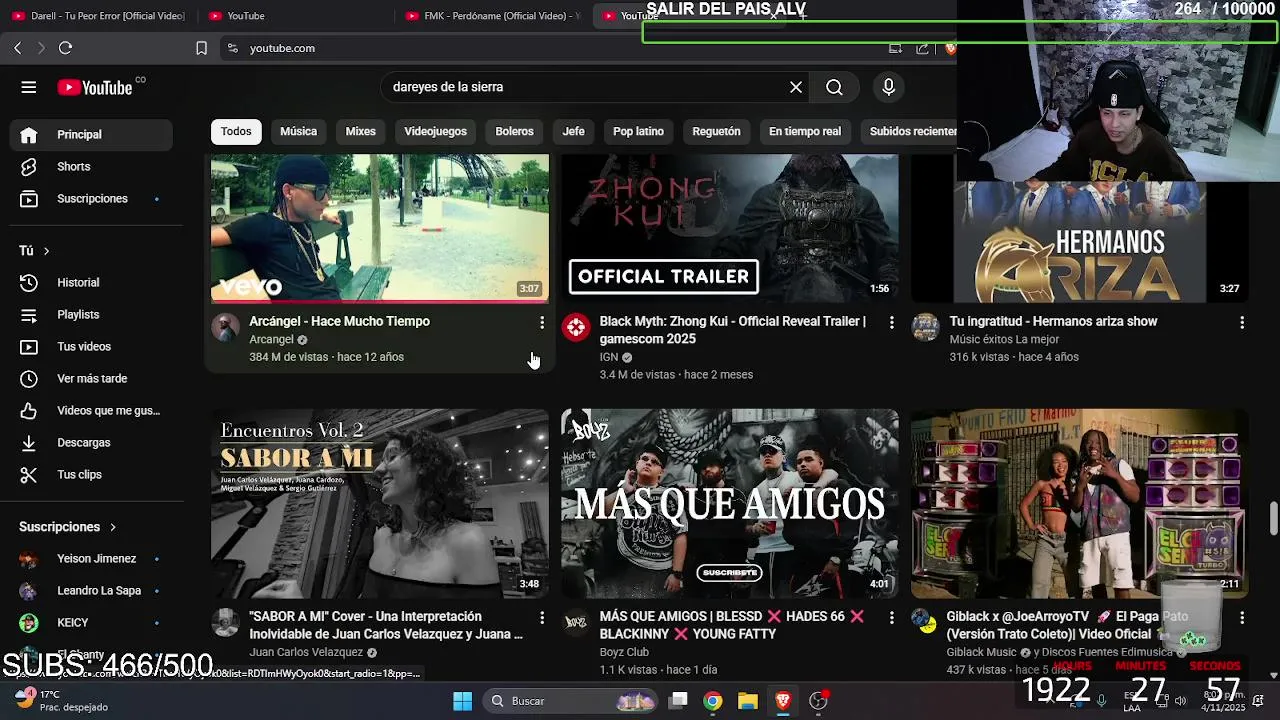Click the magnifier search button
Screen dimensions: 1280x720
(834, 87)
